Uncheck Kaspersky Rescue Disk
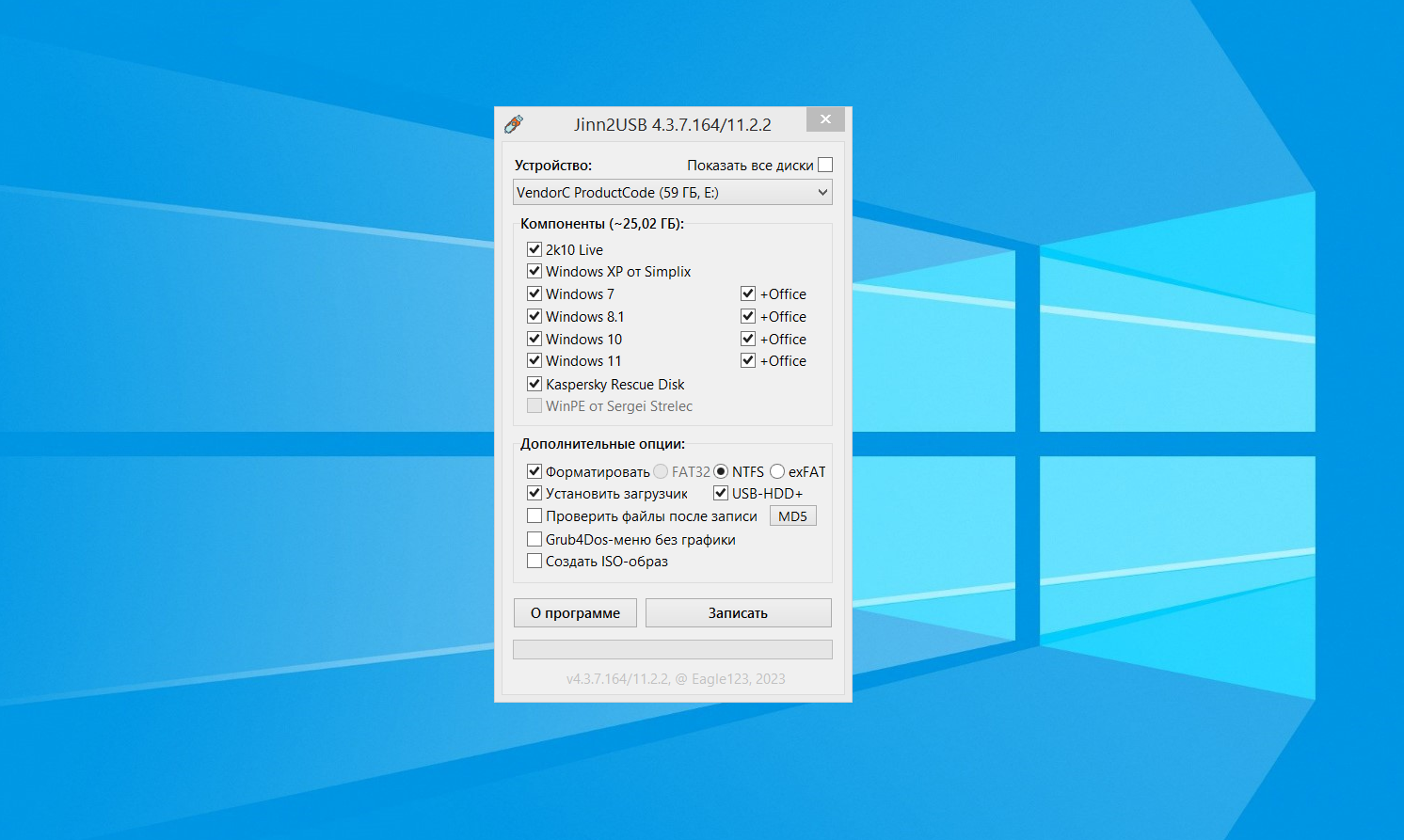Image resolution: width=1404 pixels, height=840 pixels. coord(534,384)
